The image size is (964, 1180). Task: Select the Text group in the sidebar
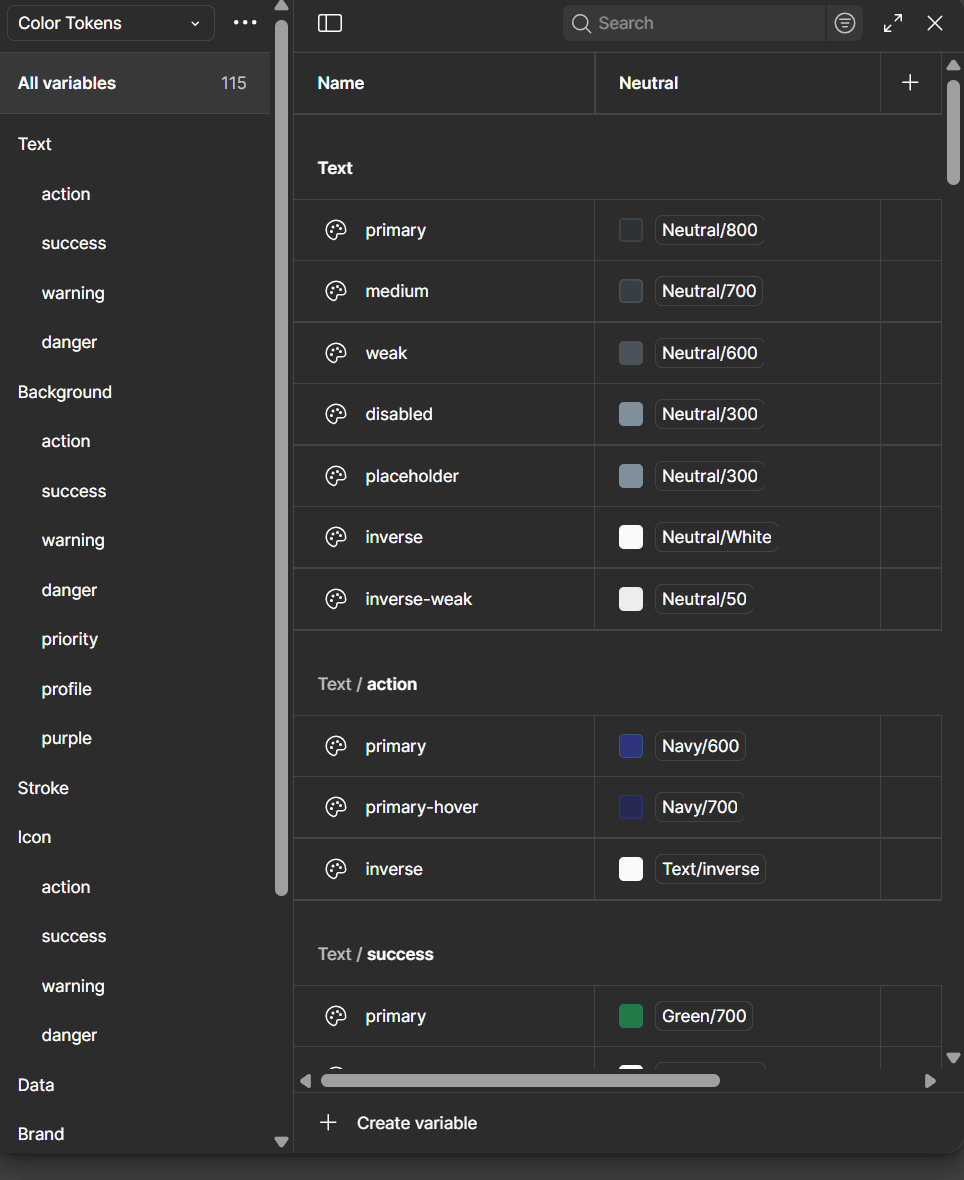[35, 144]
